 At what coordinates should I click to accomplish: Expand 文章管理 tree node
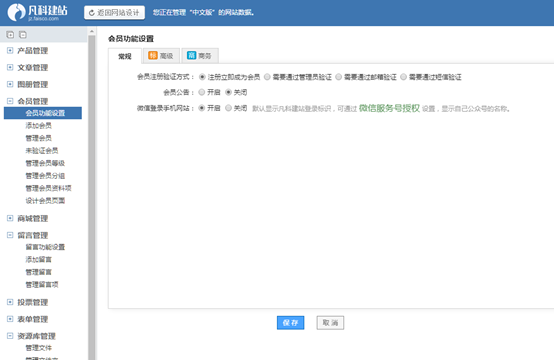(10, 67)
